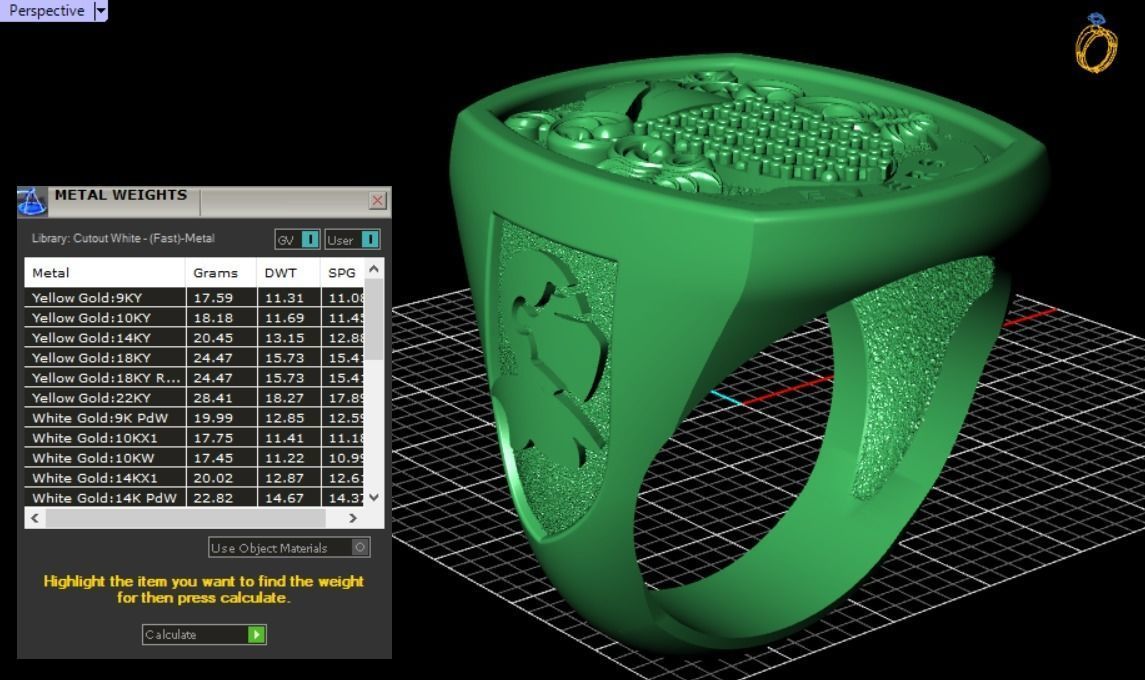Select the Yellow Gold:18KY R... row
The height and width of the screenshot is (680, 1145).
point(194,378)
